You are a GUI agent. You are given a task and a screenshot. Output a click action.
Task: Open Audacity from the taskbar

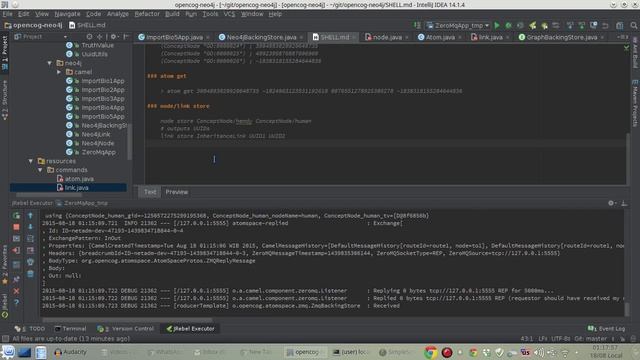(x=71, y=352)
